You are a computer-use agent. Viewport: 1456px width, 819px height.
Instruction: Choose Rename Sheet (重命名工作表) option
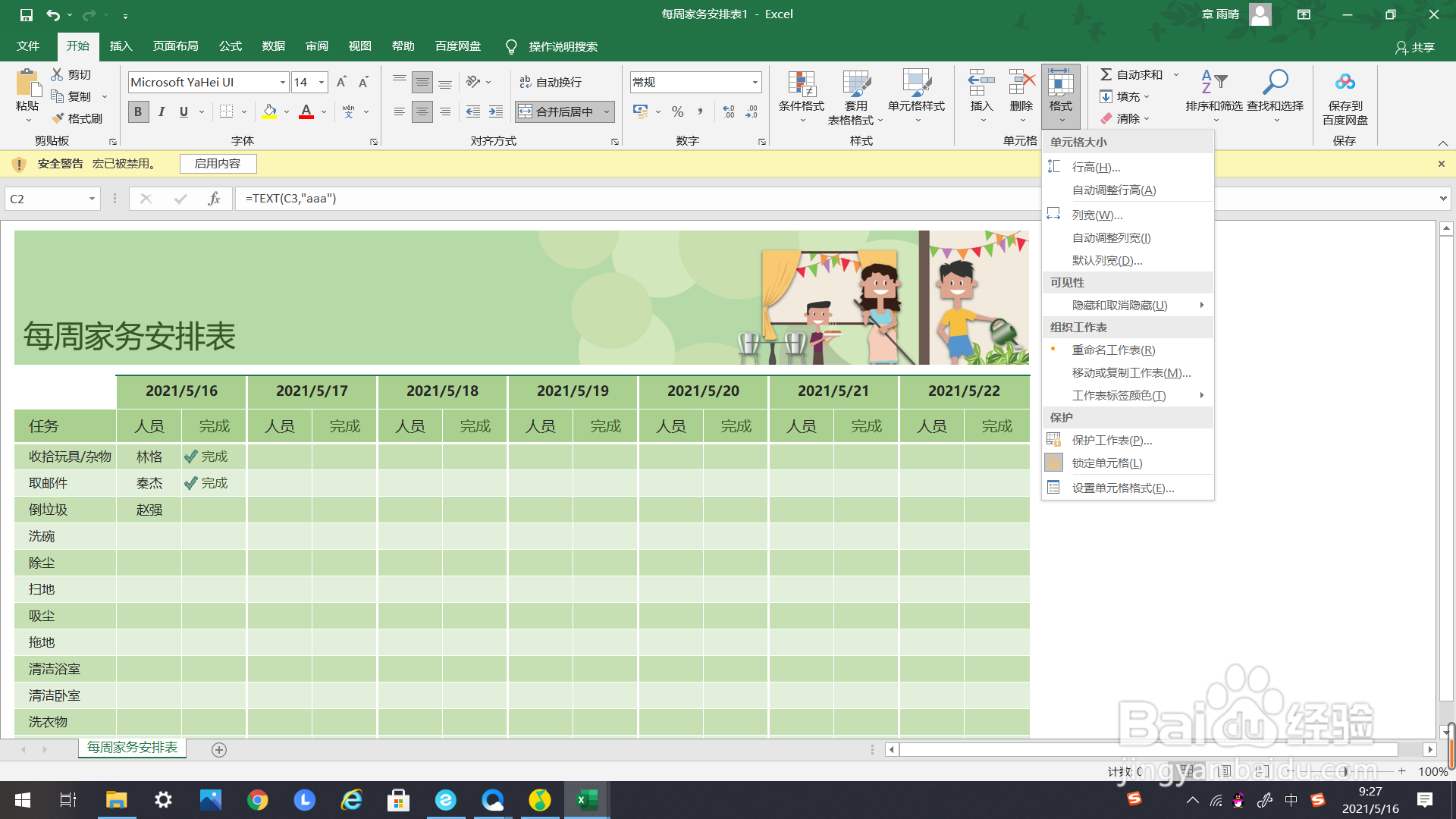tap(1113, 350)
